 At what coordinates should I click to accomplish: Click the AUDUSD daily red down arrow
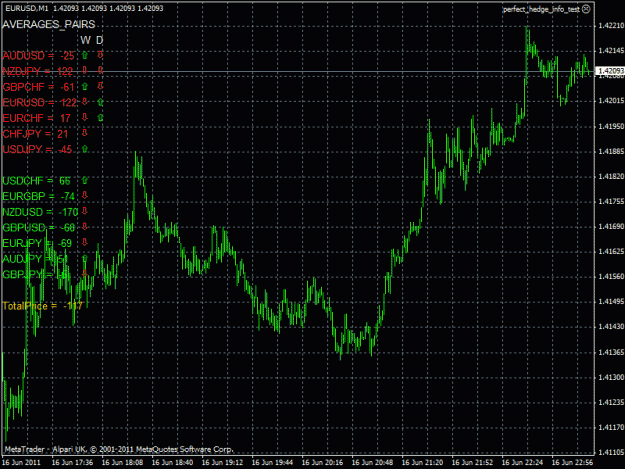100,55
